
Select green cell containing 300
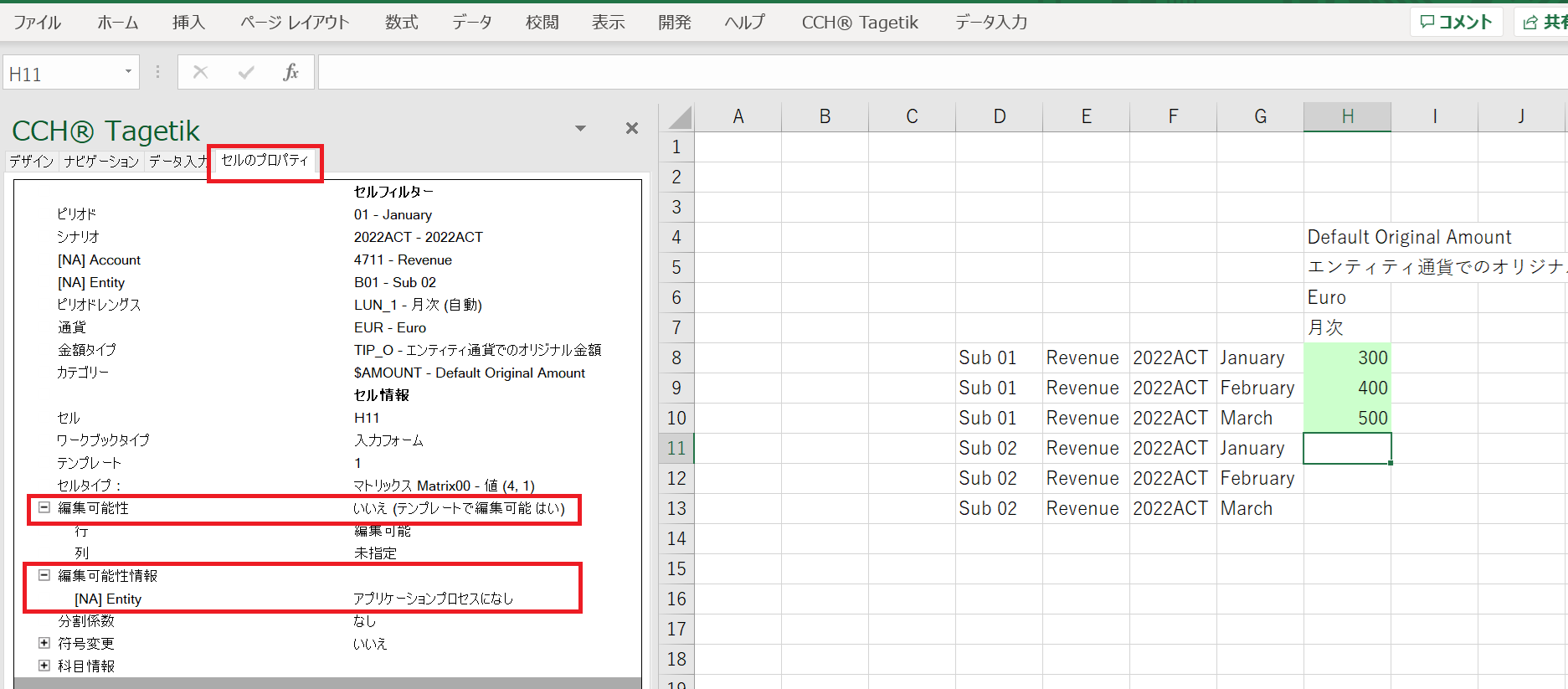pos(1347,358)
